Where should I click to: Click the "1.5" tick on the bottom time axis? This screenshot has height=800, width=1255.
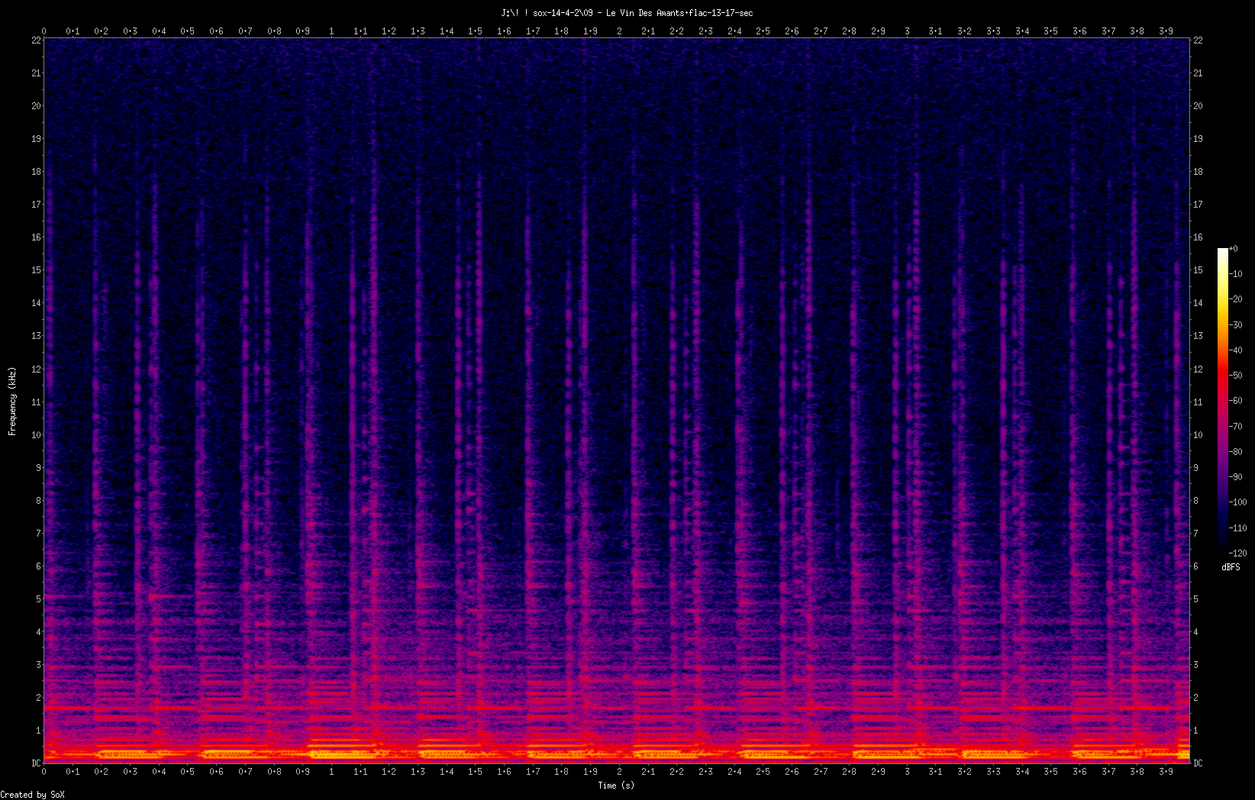coord(475,772)
